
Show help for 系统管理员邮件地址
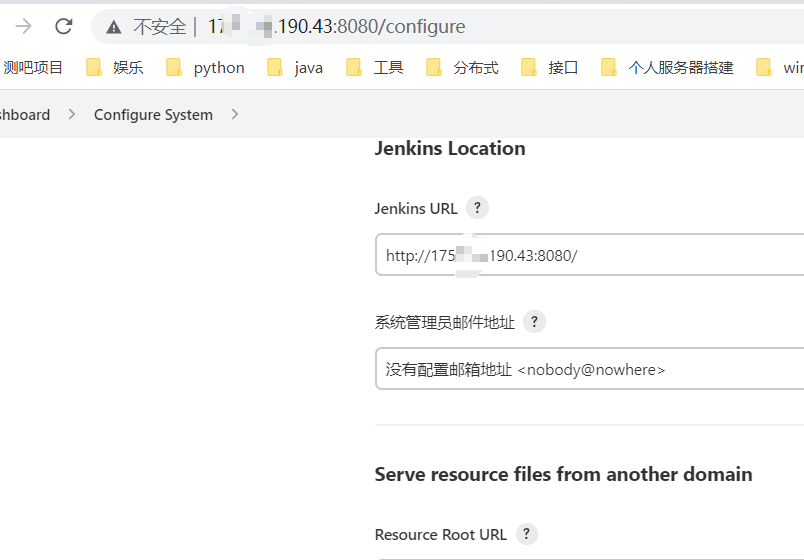point(534,322)
